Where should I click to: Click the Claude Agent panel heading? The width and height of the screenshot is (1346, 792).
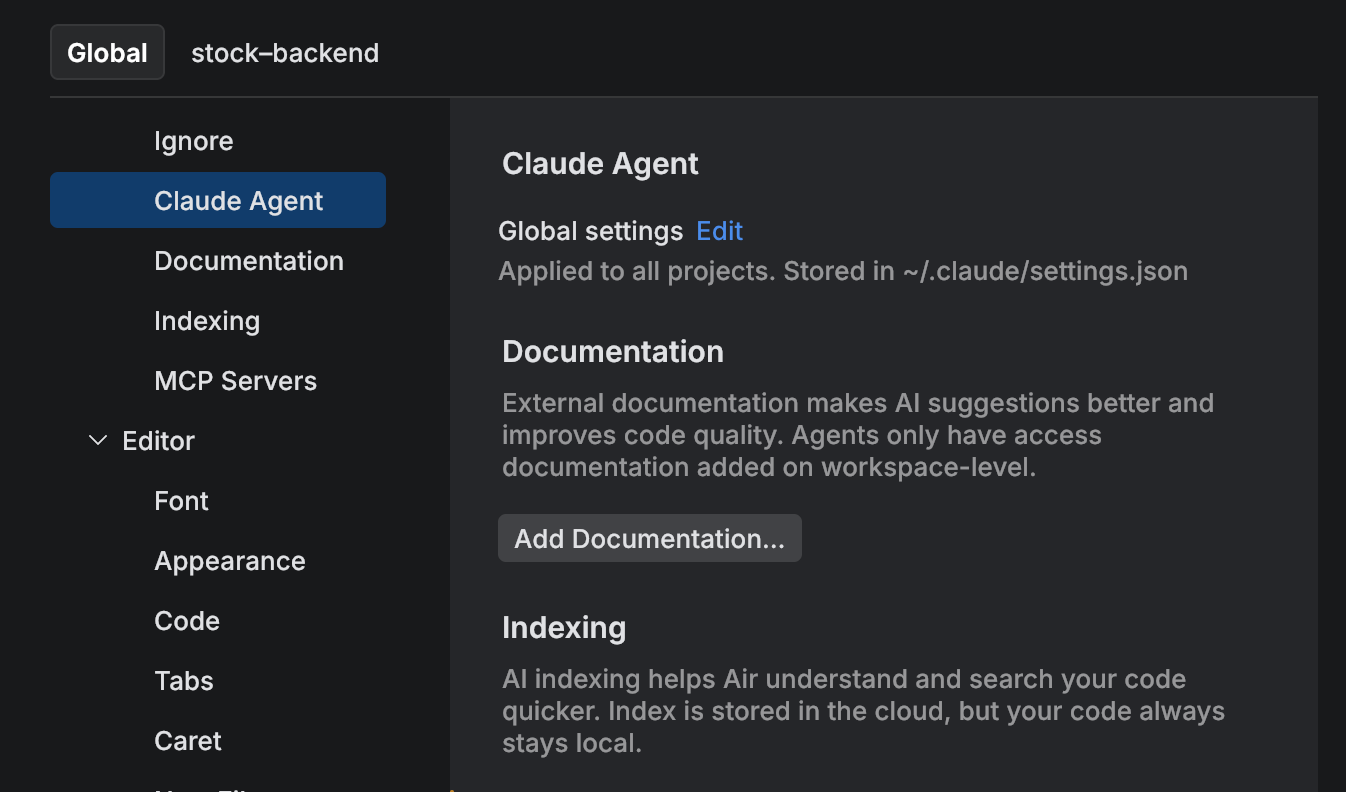pyautogui.click(x=599, y=163)
